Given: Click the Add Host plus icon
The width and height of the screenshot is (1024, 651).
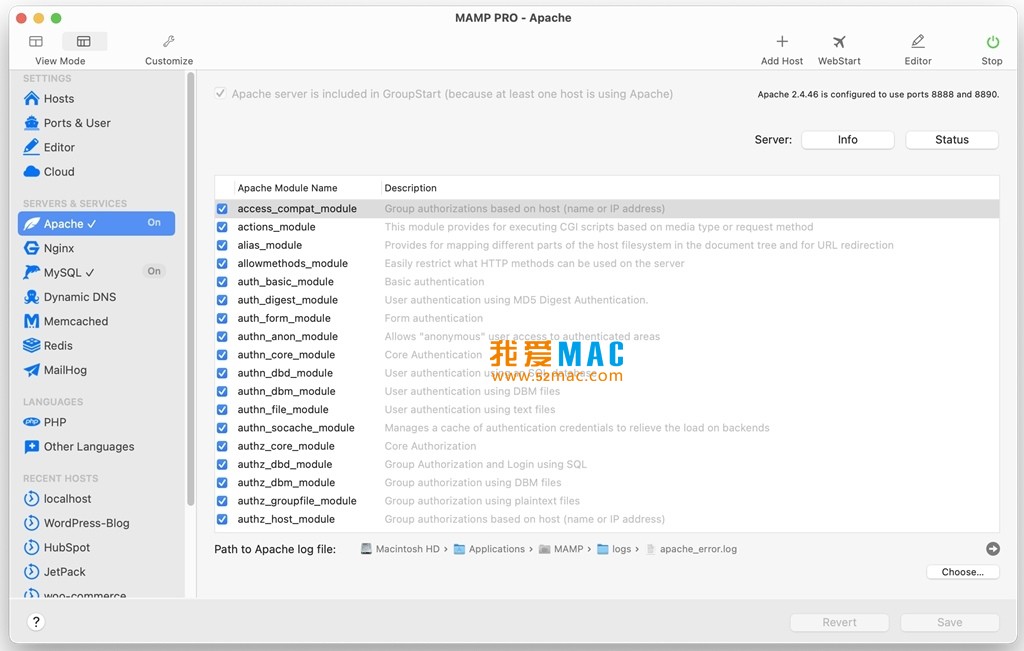Looking at the screenshot, I should point(782,42).
